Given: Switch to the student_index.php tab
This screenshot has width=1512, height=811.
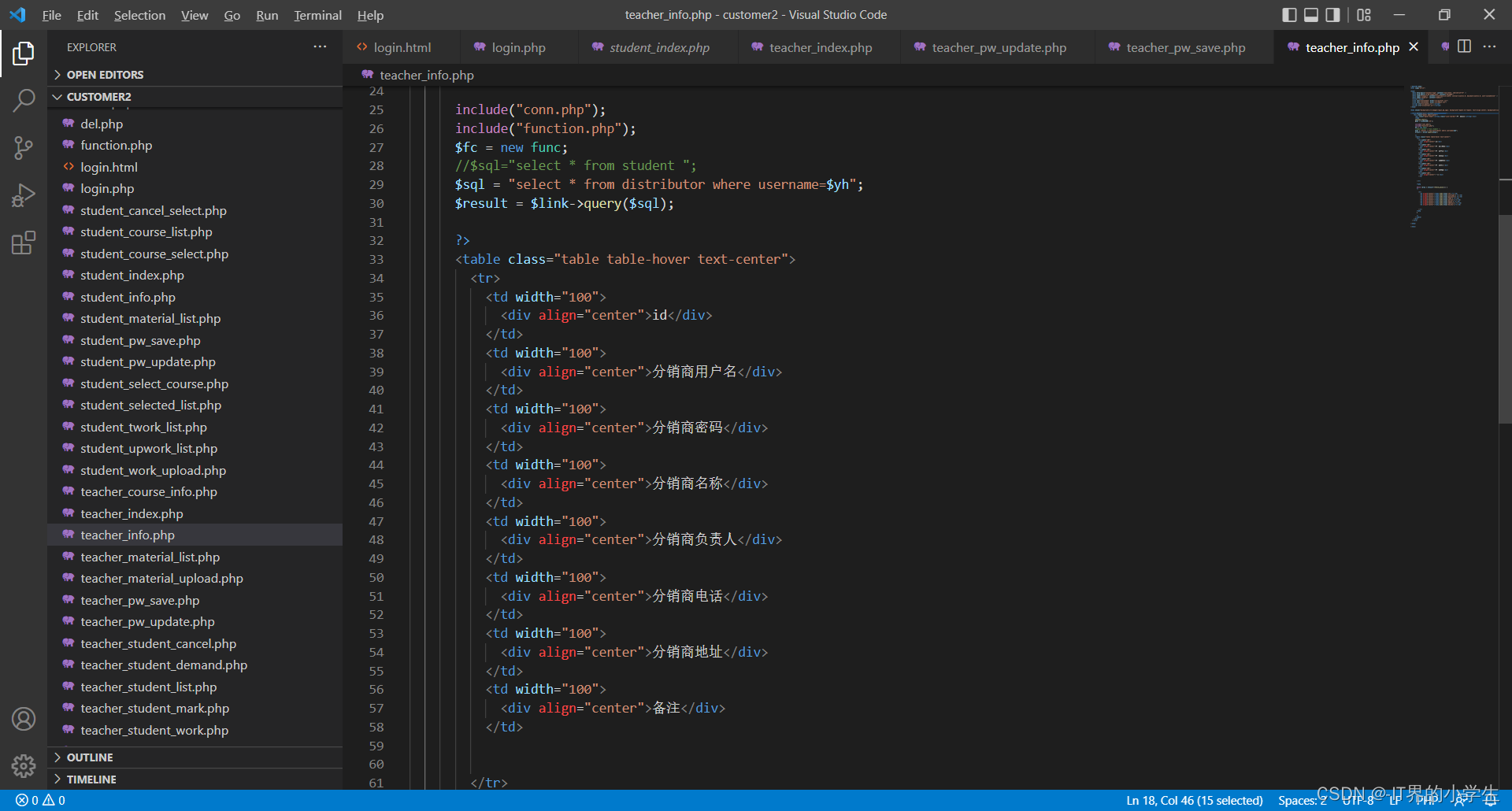Looking at the screenshot, I should click(659, 47).
